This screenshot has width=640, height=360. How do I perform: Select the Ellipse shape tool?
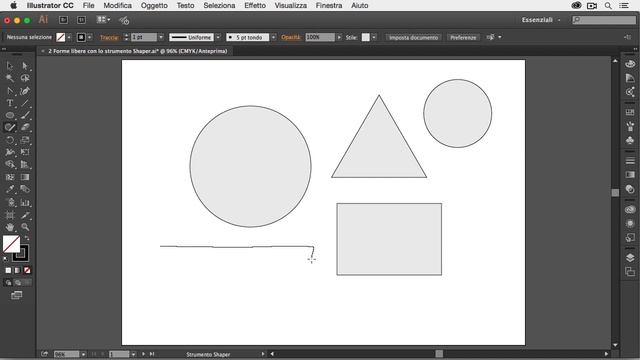point(10,116)
